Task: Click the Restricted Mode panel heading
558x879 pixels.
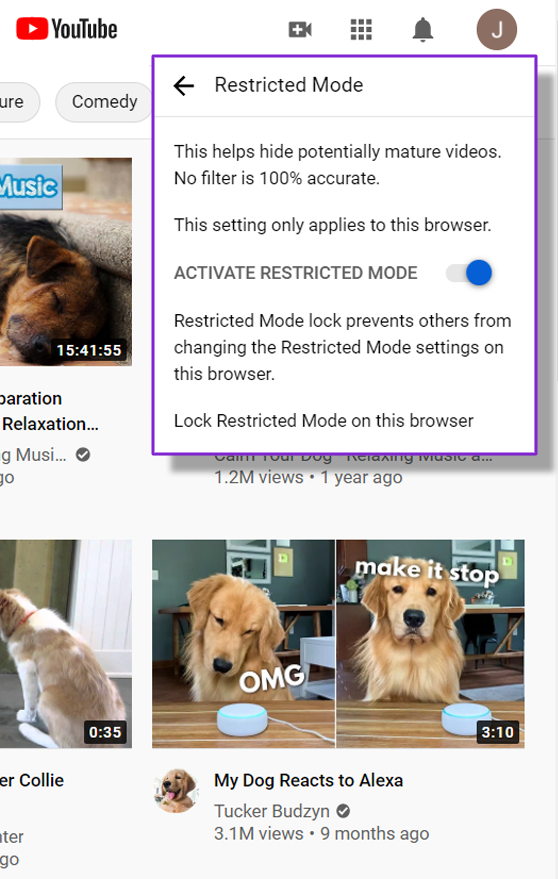Action: [289, 85]
